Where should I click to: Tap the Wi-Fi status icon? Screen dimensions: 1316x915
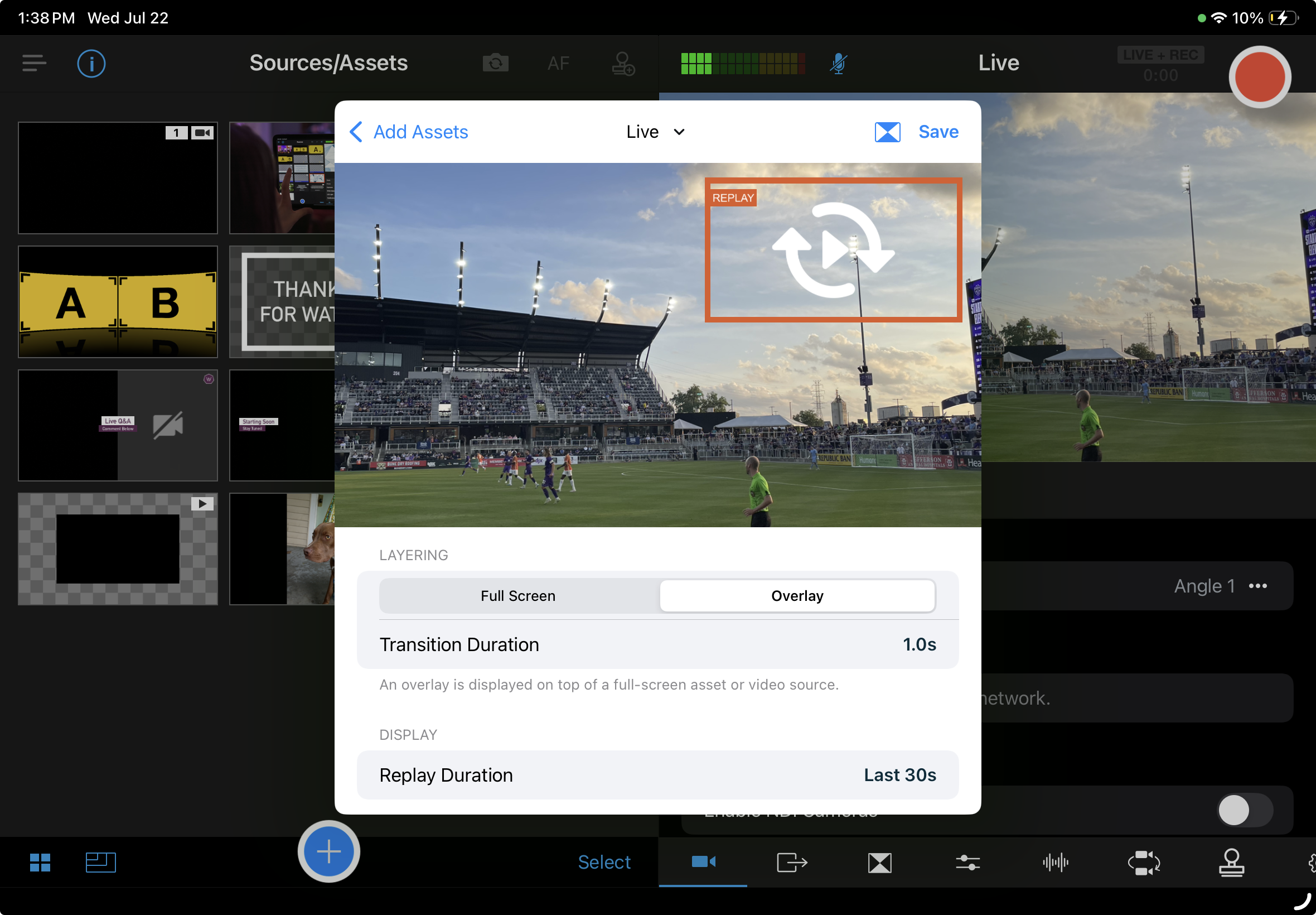coord(1219,18)
